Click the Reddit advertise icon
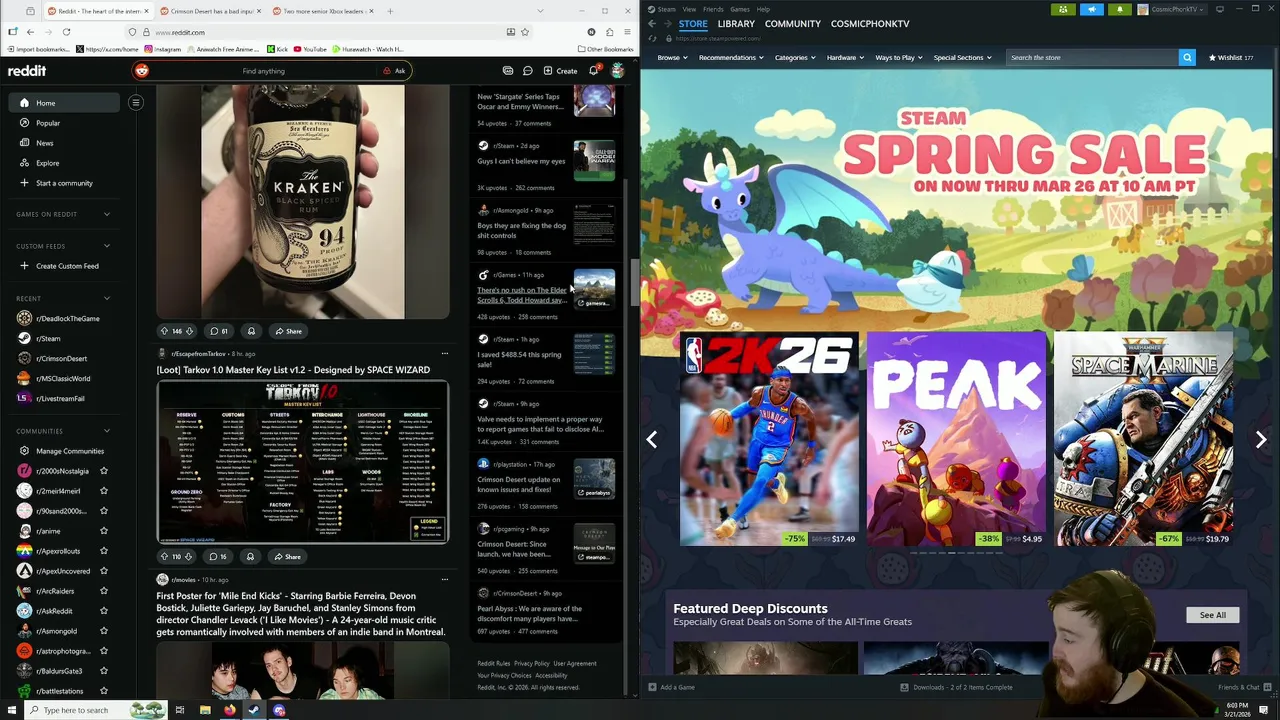Viewport: 1280px width, 720px height. 508,71
